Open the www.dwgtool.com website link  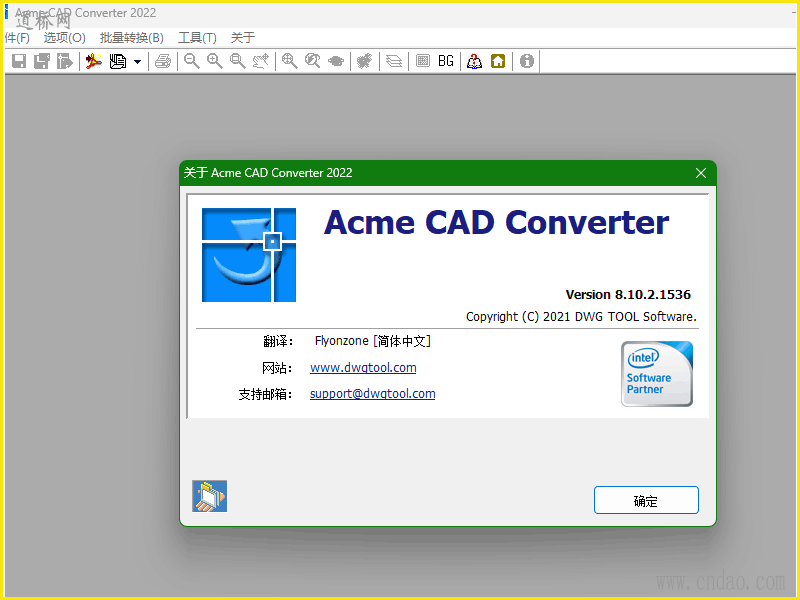click(363, 368)
